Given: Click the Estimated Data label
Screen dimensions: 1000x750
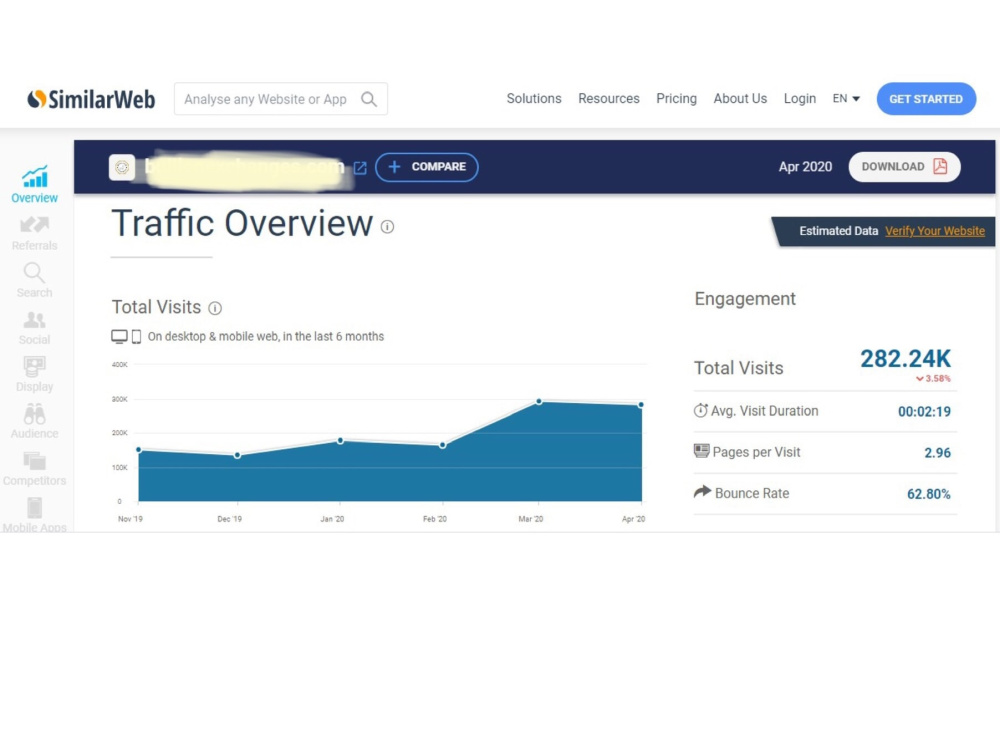Looking at the screenshot, I should pyautogui.click(x=839, y=232).
